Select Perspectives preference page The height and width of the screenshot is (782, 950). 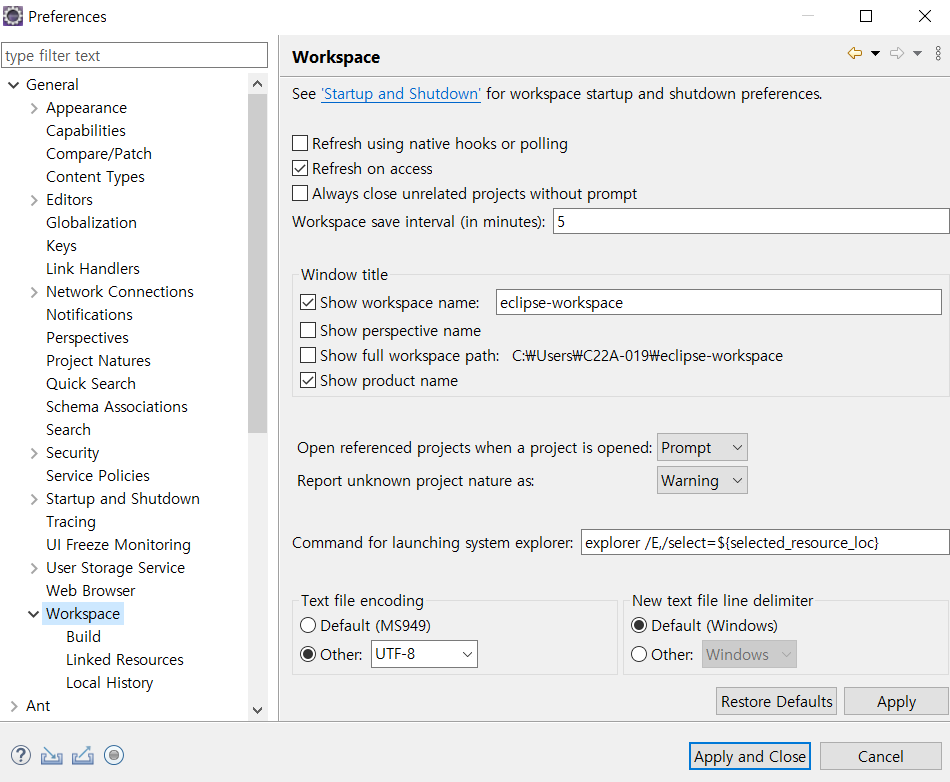coord(87,338)
